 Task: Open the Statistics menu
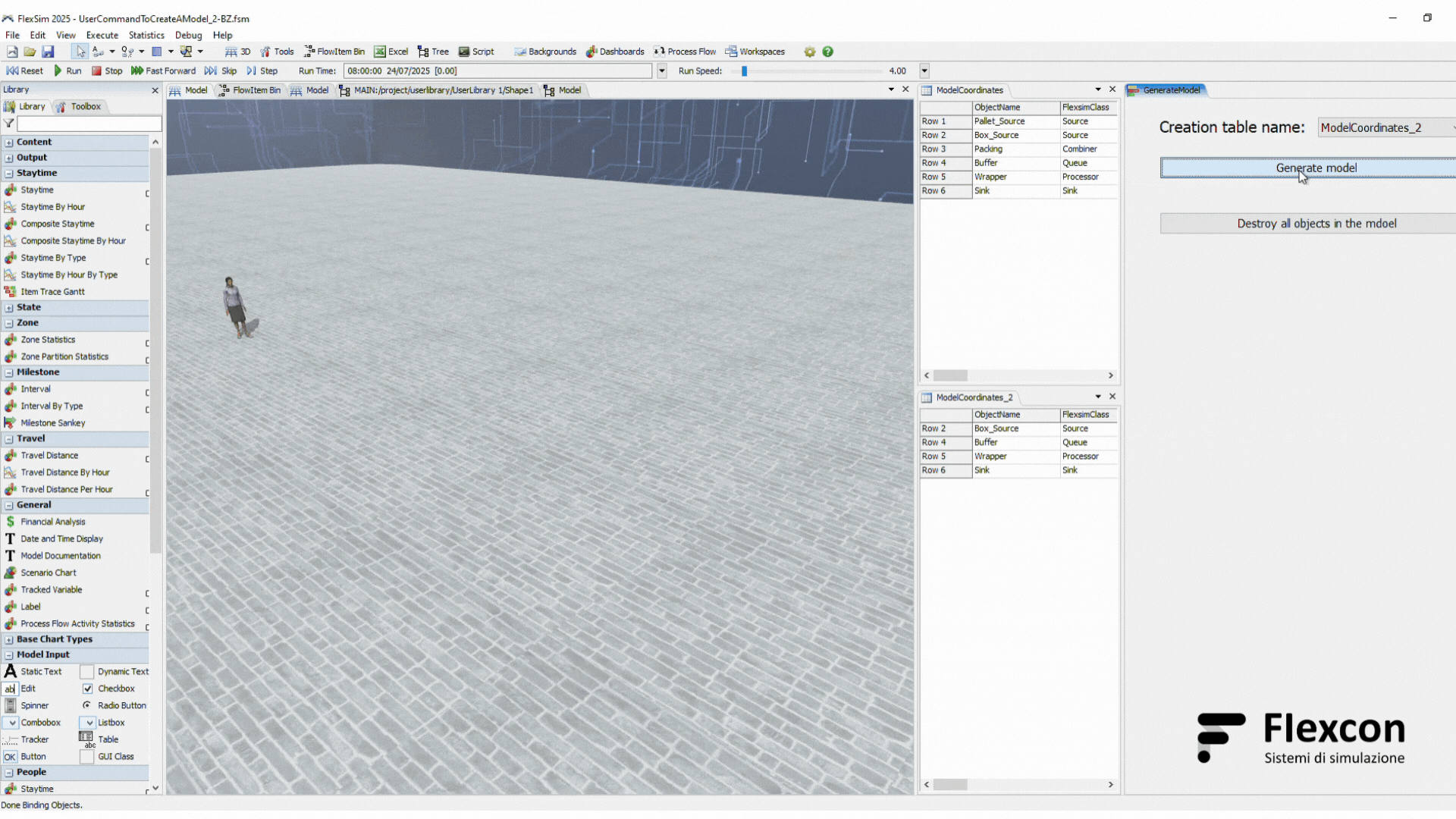[x=146, y=35]
